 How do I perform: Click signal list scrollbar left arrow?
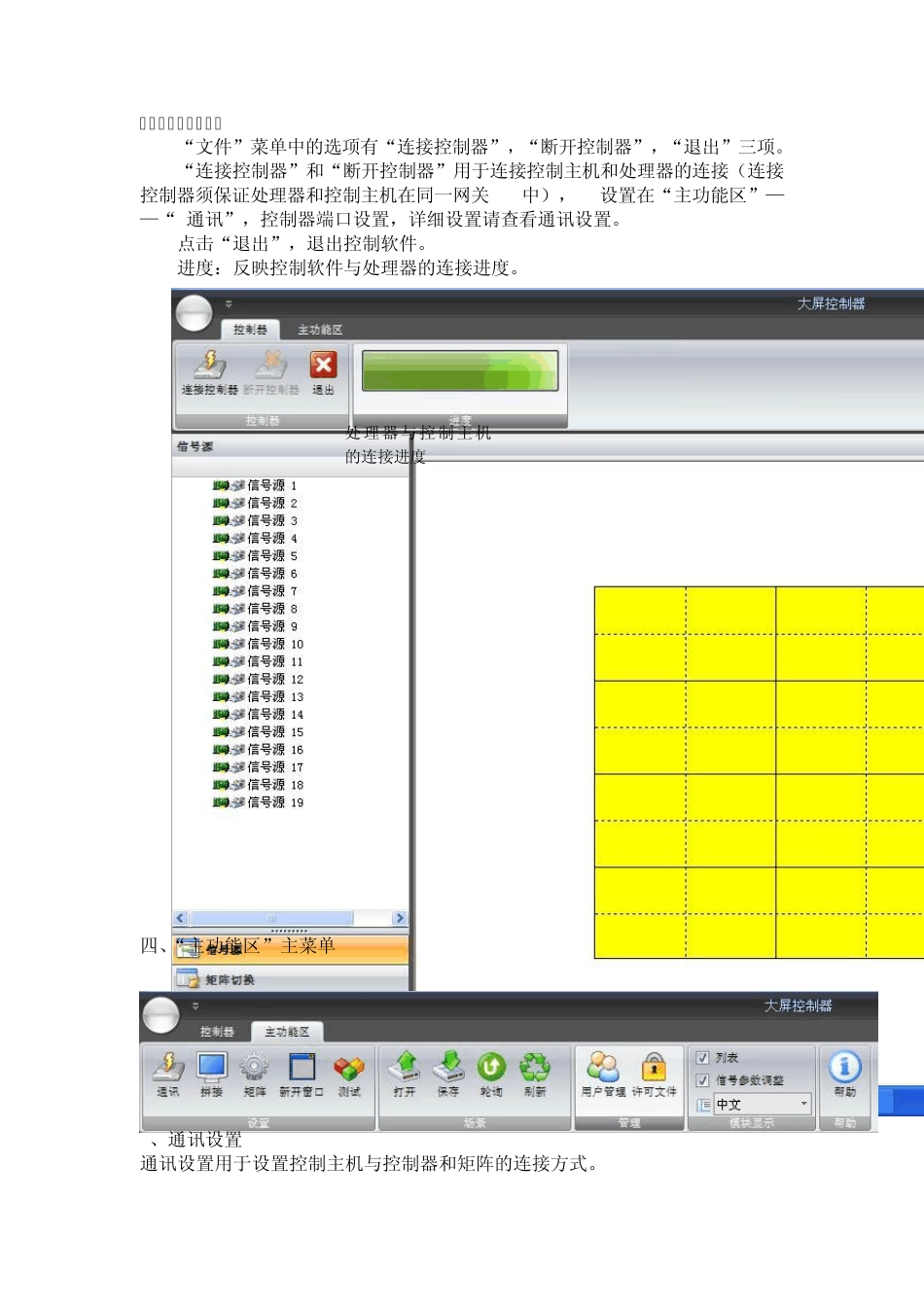pyautogui.click(x=180, y=918)
